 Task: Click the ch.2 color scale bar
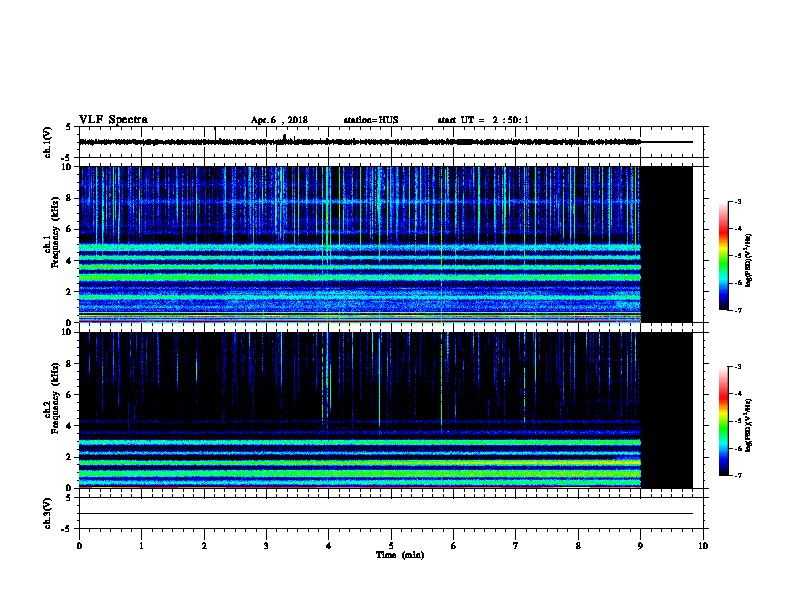click(x=723, y=421)
